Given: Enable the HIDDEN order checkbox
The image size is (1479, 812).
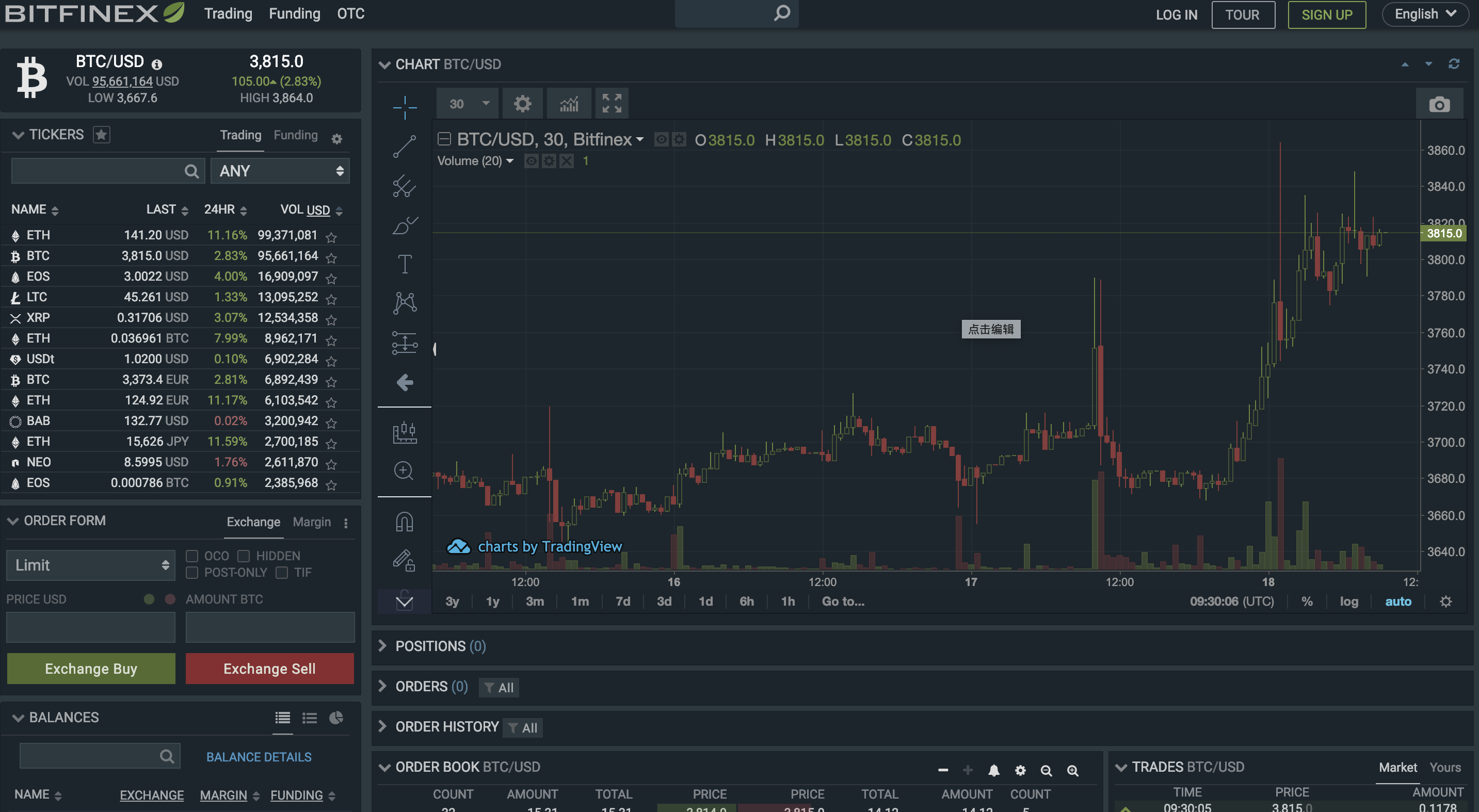Looking at the screenshot, I should pyautogui.click(x=244, y=556).
